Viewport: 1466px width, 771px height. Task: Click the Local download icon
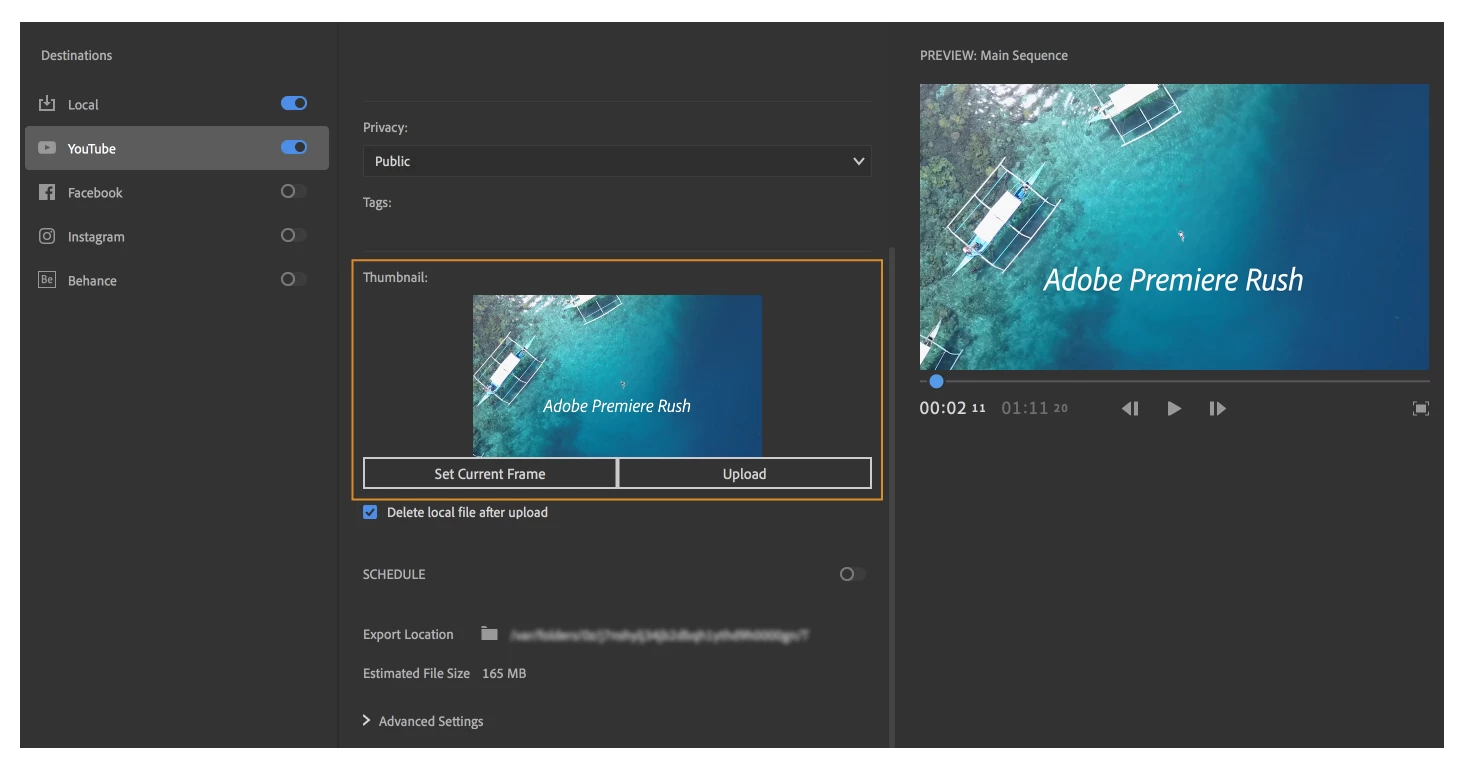point(47,104)
